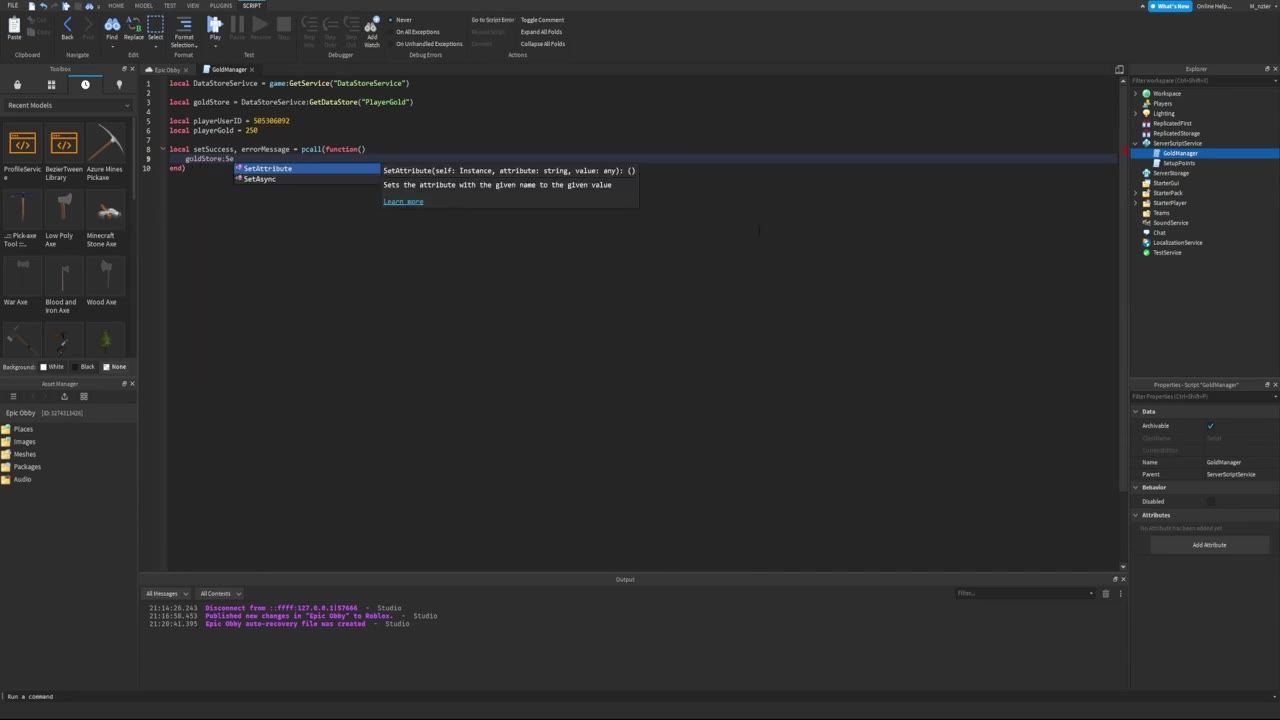The width and height of the screenshot is (1280, 720).
Task: Toggle the Archivable checkbox
Action: pos(1210,426)
